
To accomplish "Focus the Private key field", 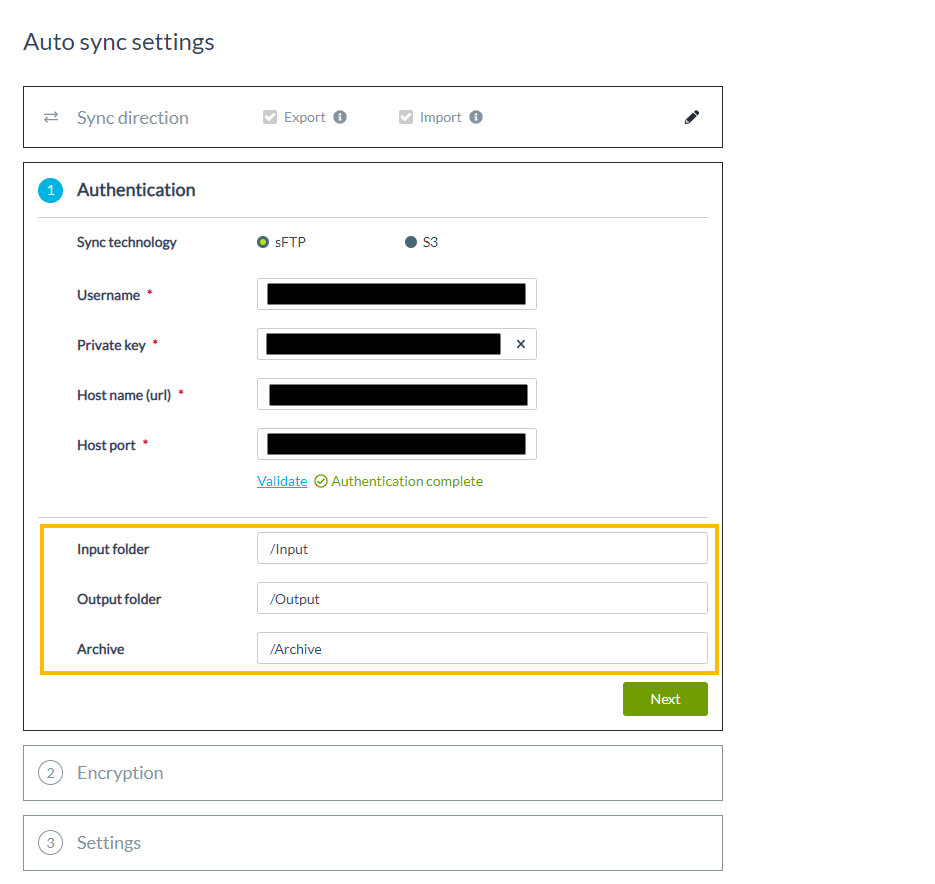I will pos(397,344).
